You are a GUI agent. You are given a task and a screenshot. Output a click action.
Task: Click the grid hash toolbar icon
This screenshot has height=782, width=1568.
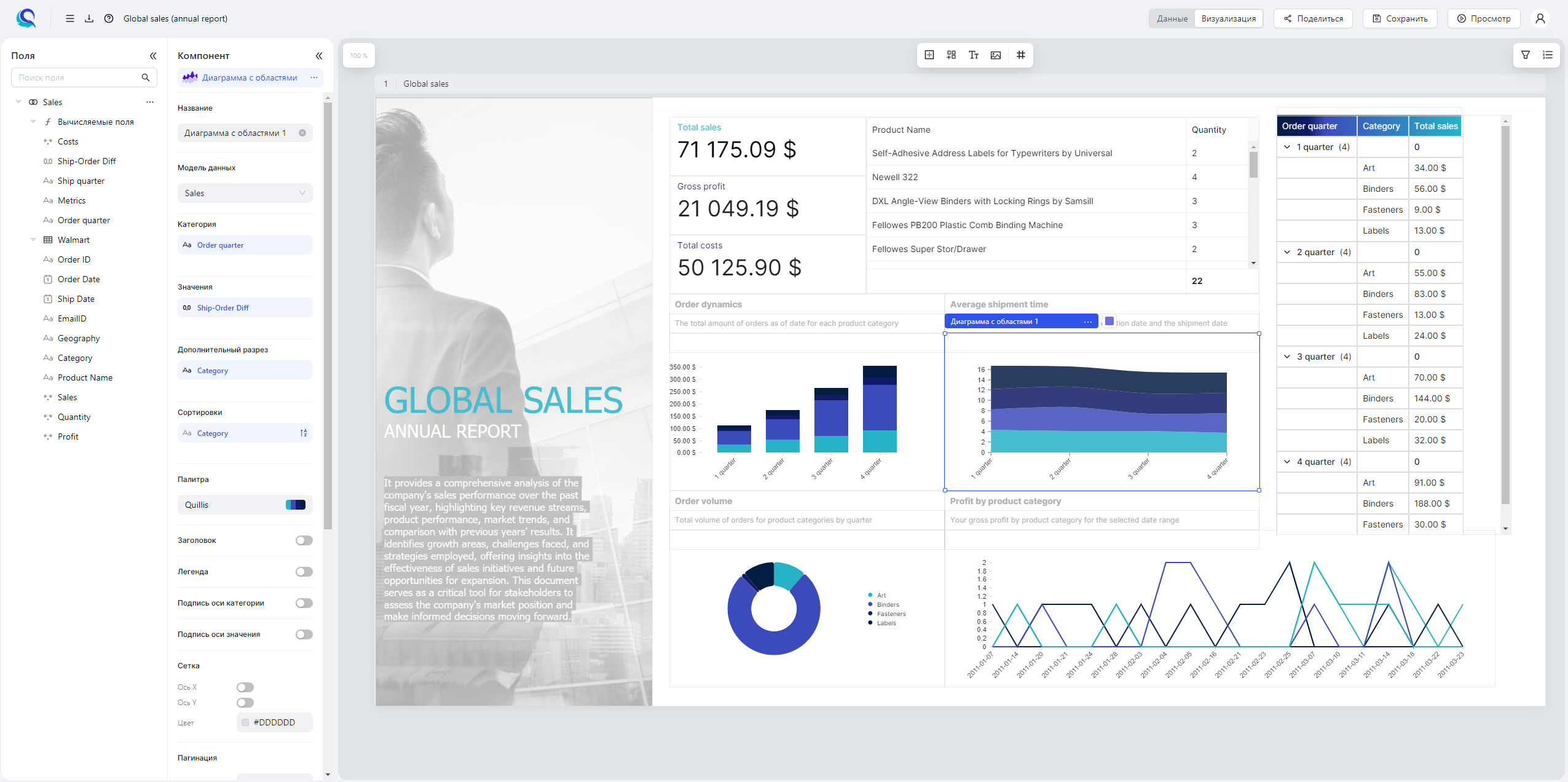(x=1021, y=55)
